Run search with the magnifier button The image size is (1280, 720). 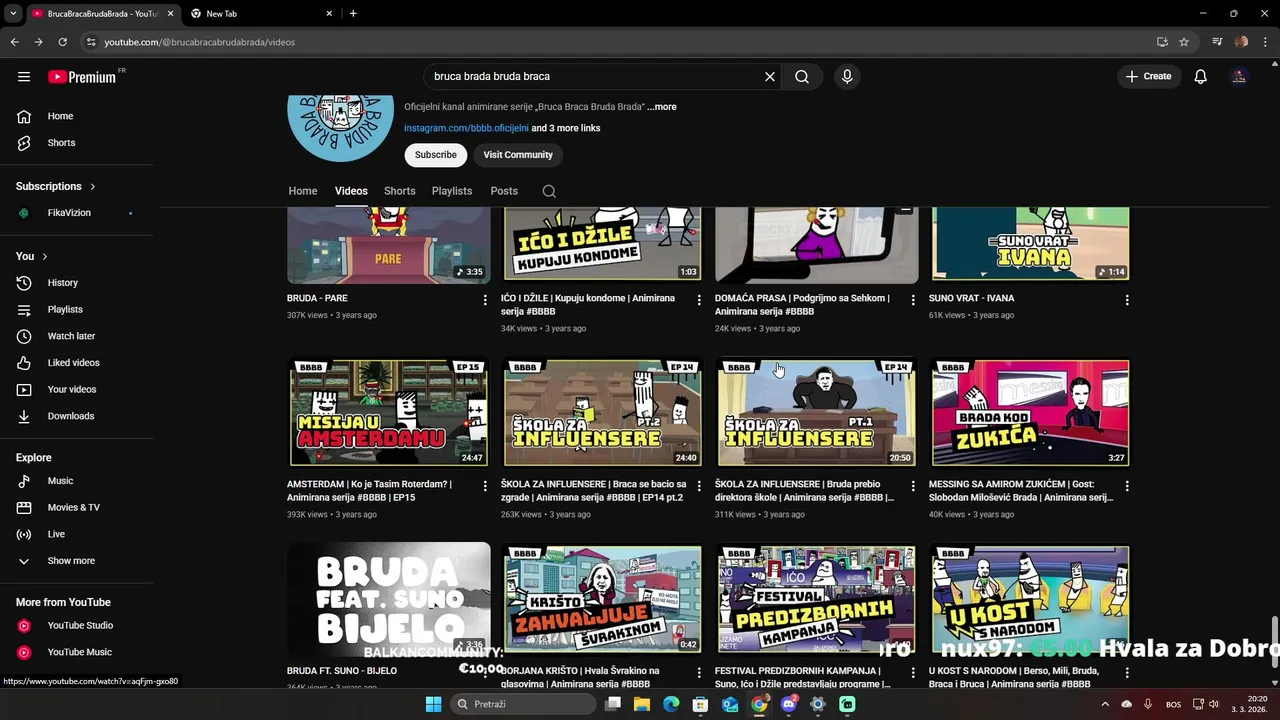point(802,76)
